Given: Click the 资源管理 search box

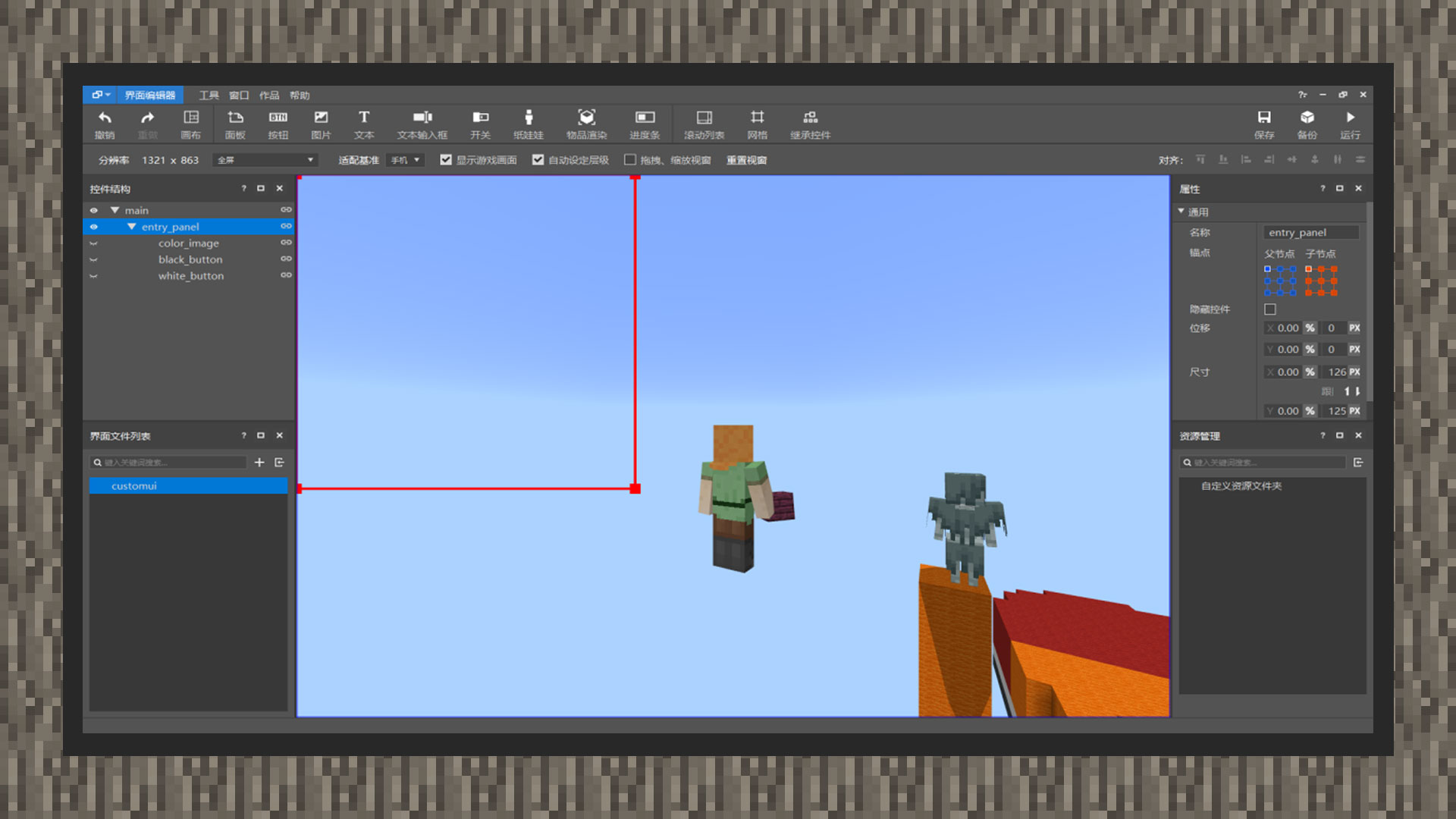Looking at the screenshot, I should pos(1263,463).
